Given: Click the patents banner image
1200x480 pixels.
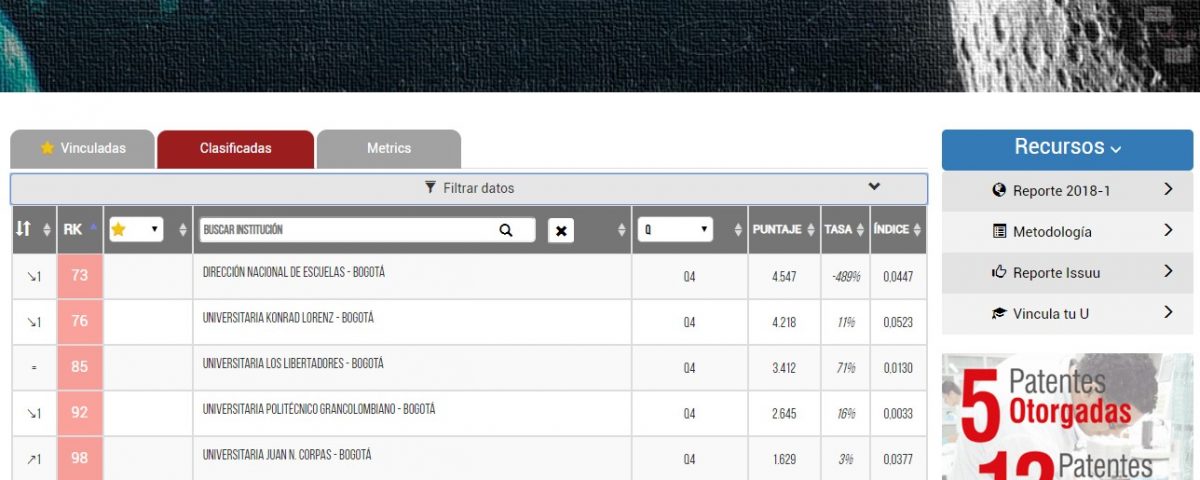Looking at the screenshot, I should pos(1067,416).
